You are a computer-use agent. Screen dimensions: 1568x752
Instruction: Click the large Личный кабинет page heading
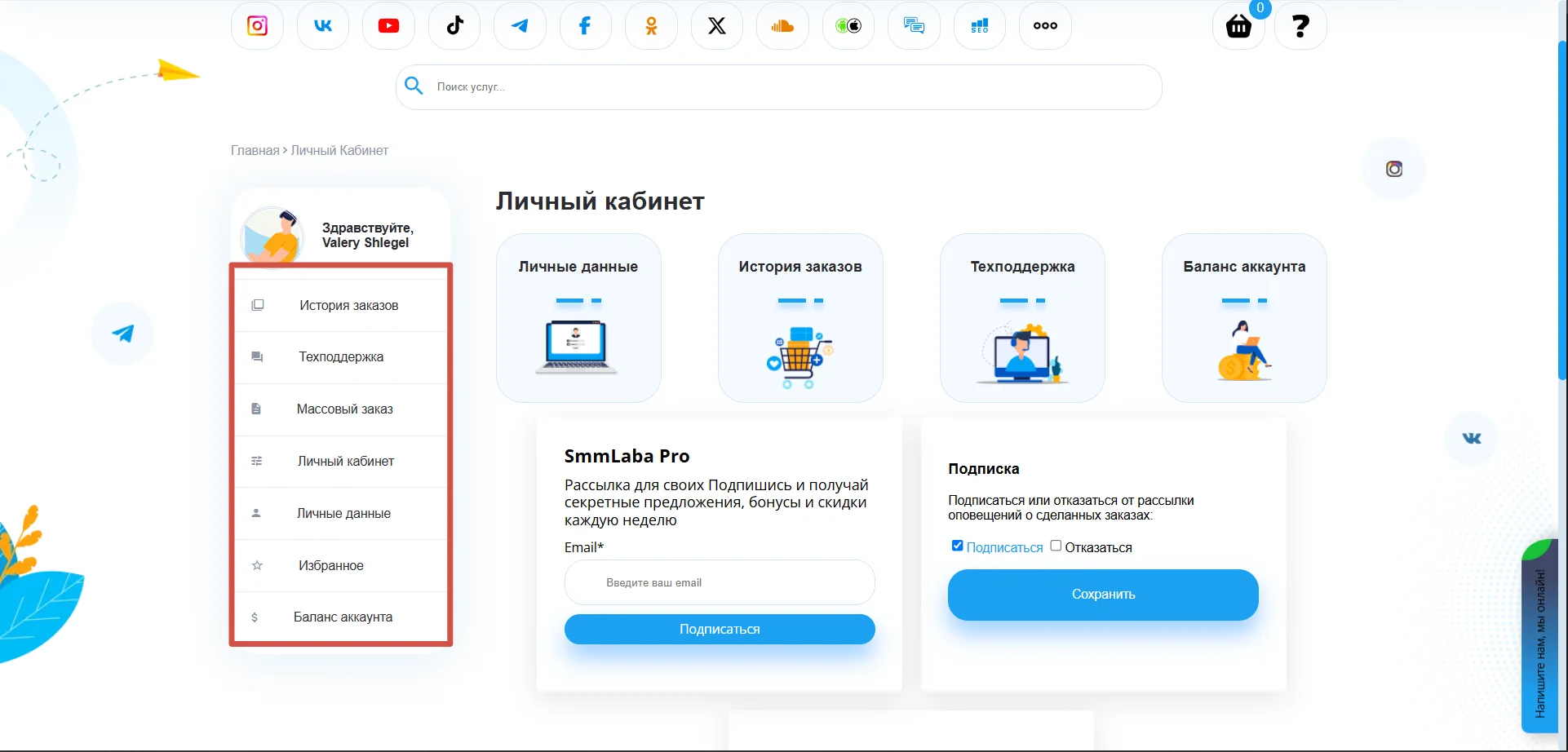click(600, 201)
